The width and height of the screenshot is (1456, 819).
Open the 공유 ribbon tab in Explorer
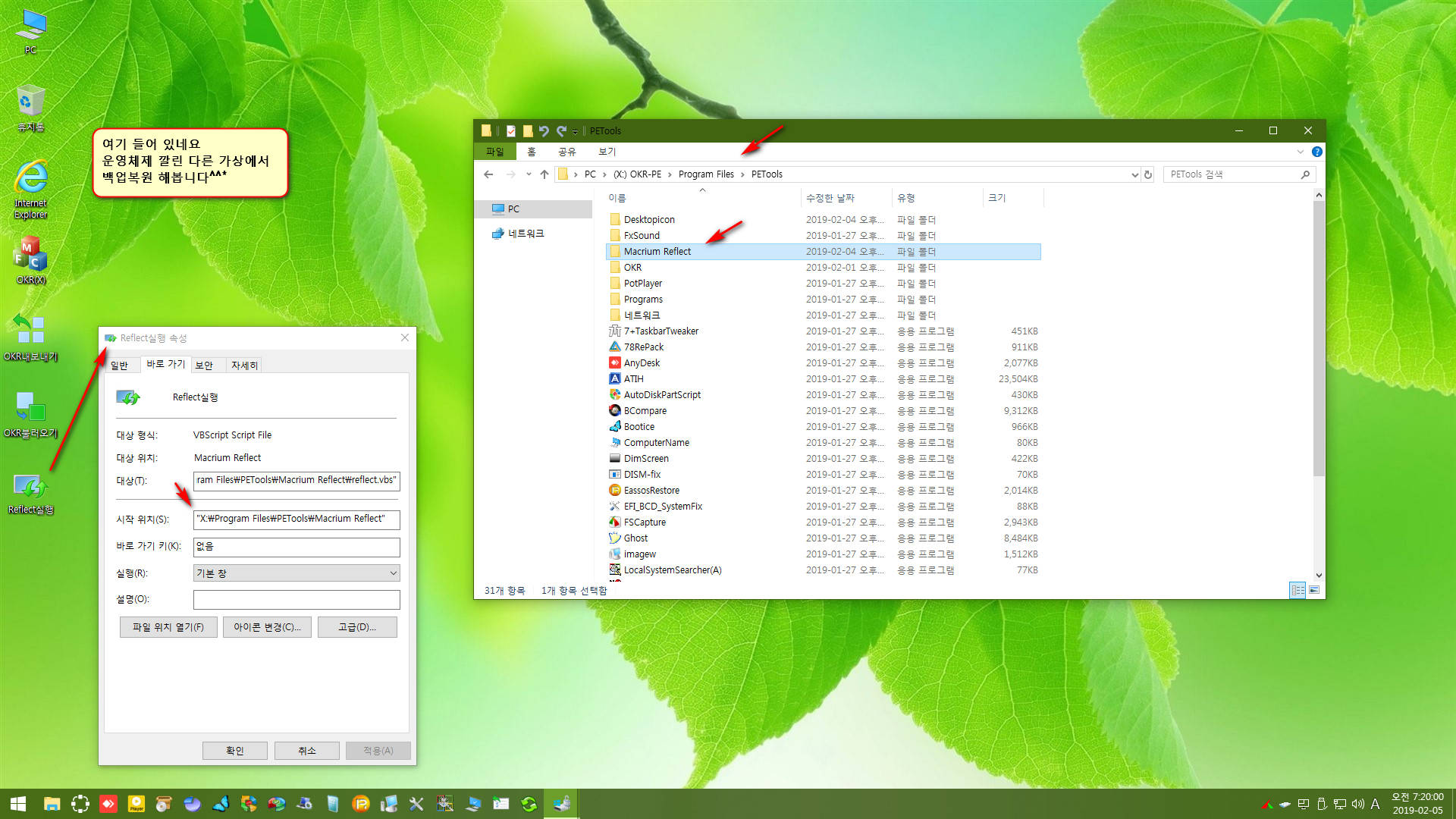tap(566, 152)
